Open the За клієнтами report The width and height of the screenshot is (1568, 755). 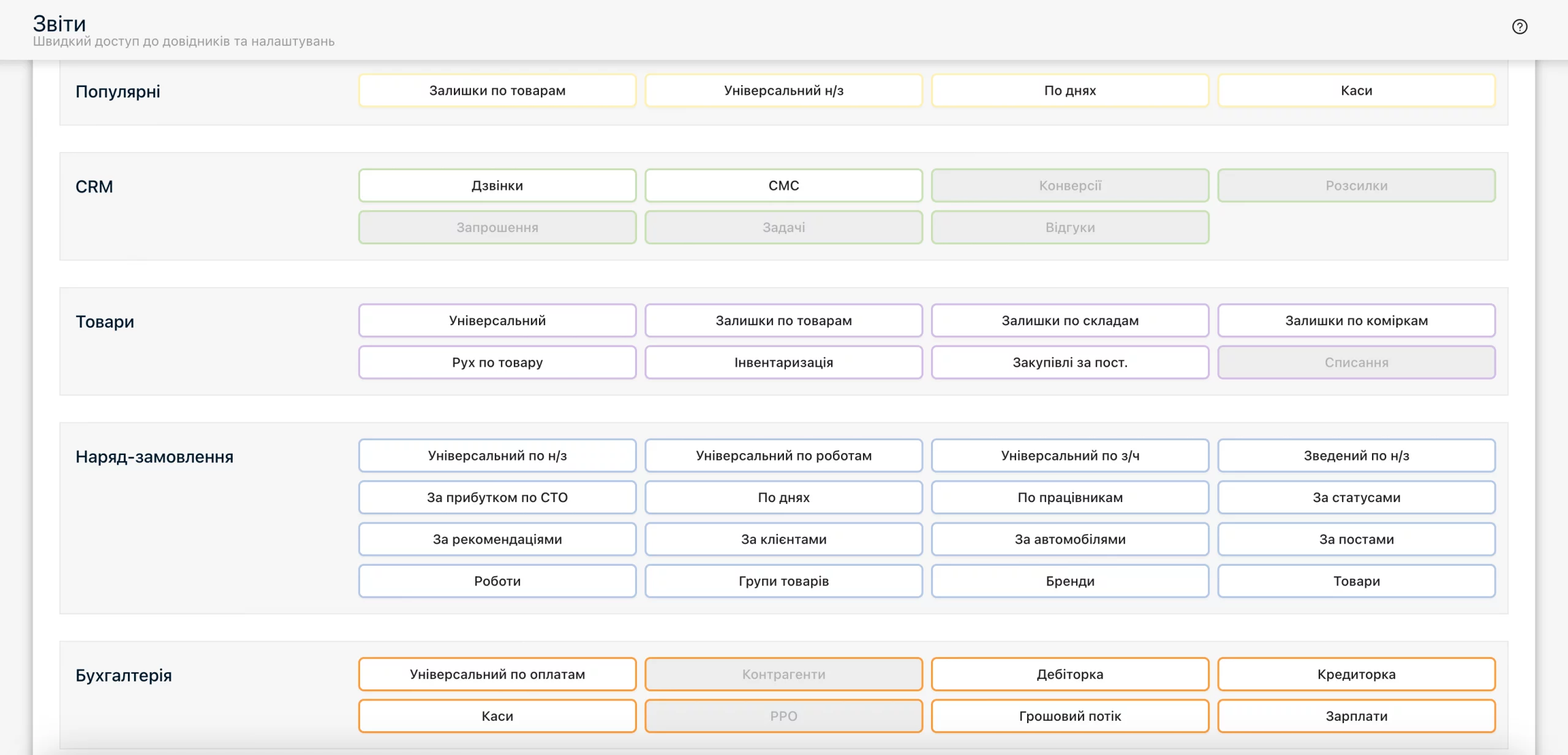tap(784, 539)
